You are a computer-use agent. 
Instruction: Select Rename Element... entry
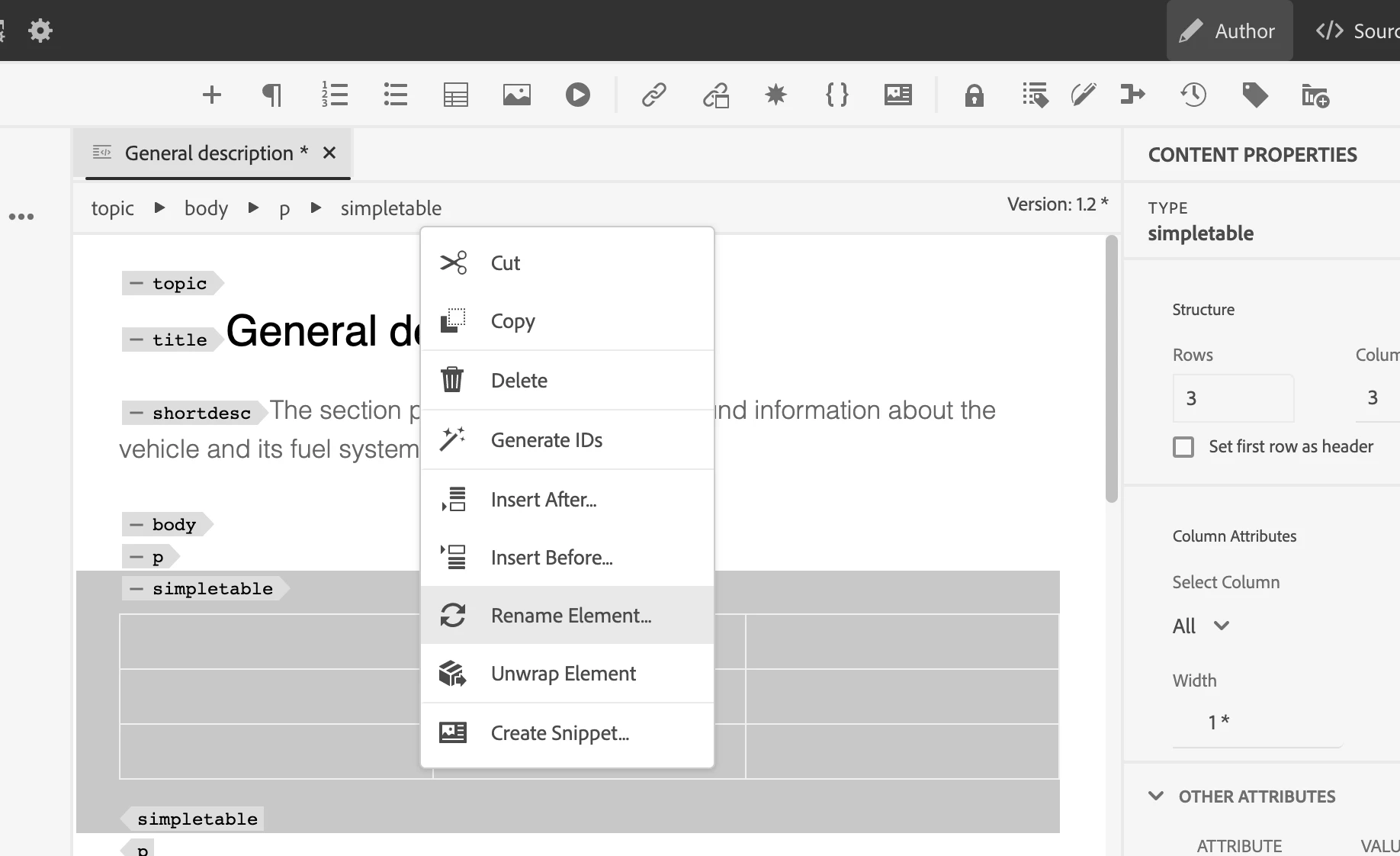(567, 615)
